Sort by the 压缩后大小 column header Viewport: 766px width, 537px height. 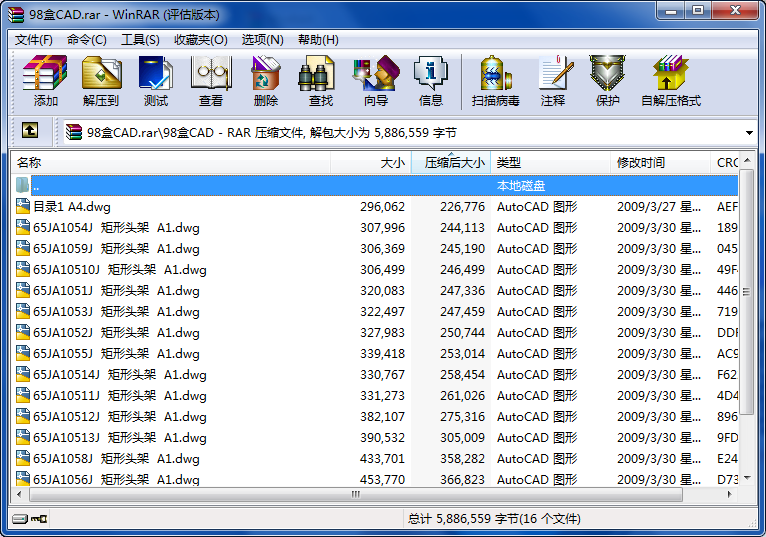click(x=451, y=163)
